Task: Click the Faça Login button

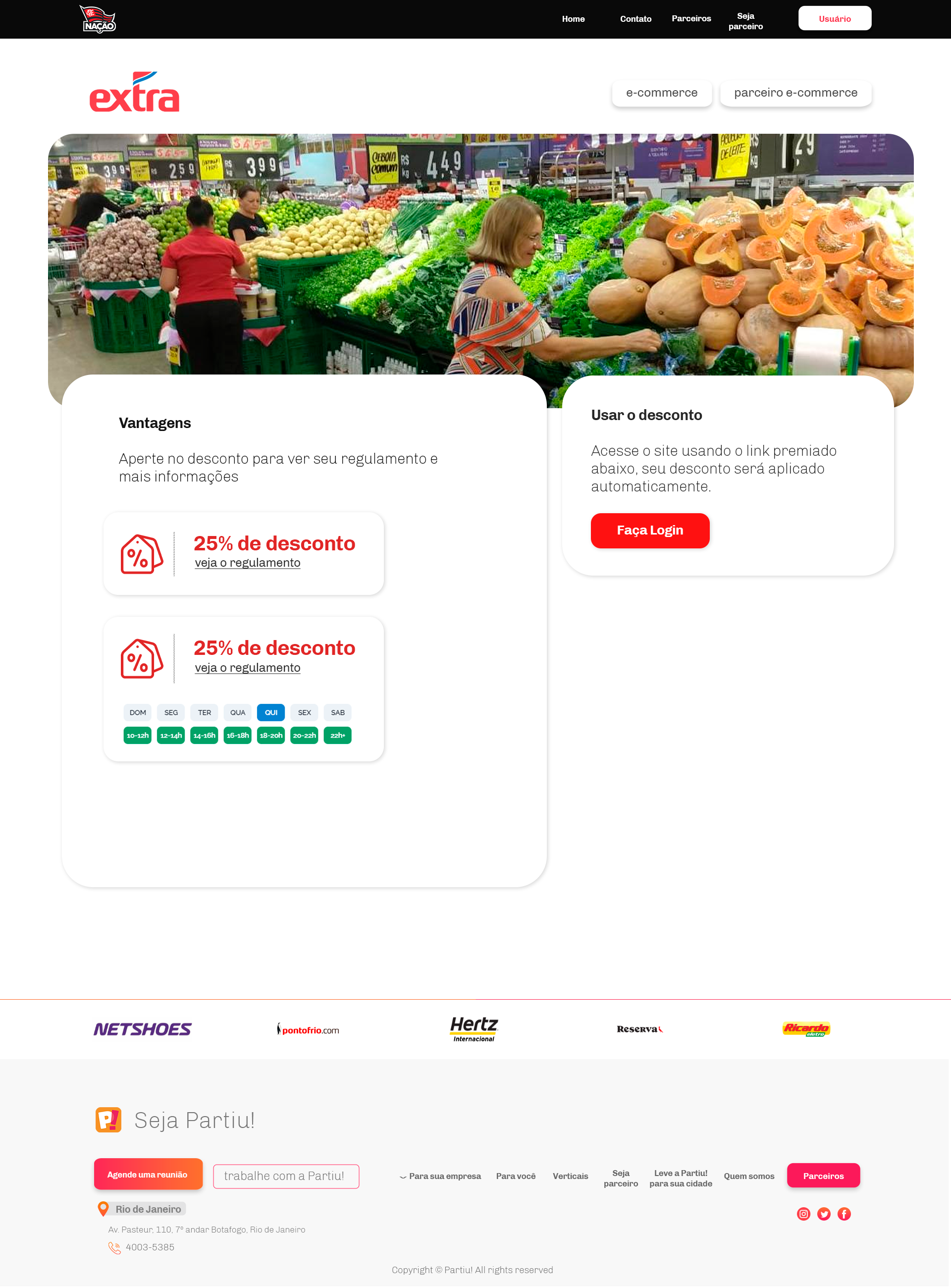Action: pos(650,530)
